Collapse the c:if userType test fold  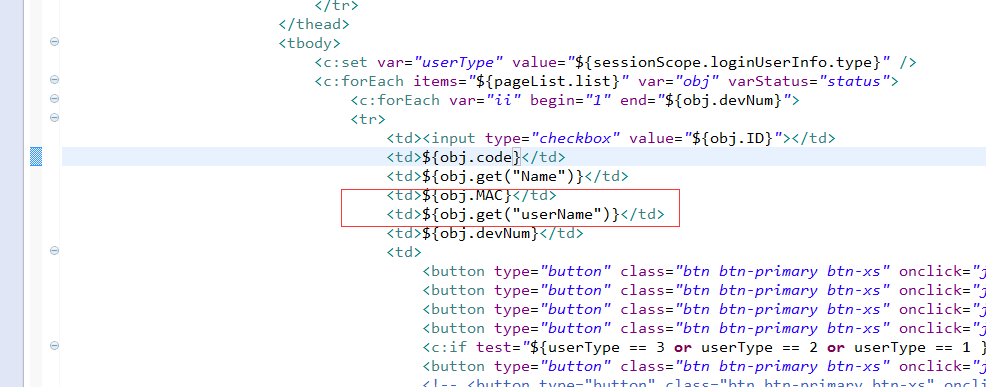(x=54, y=346)
